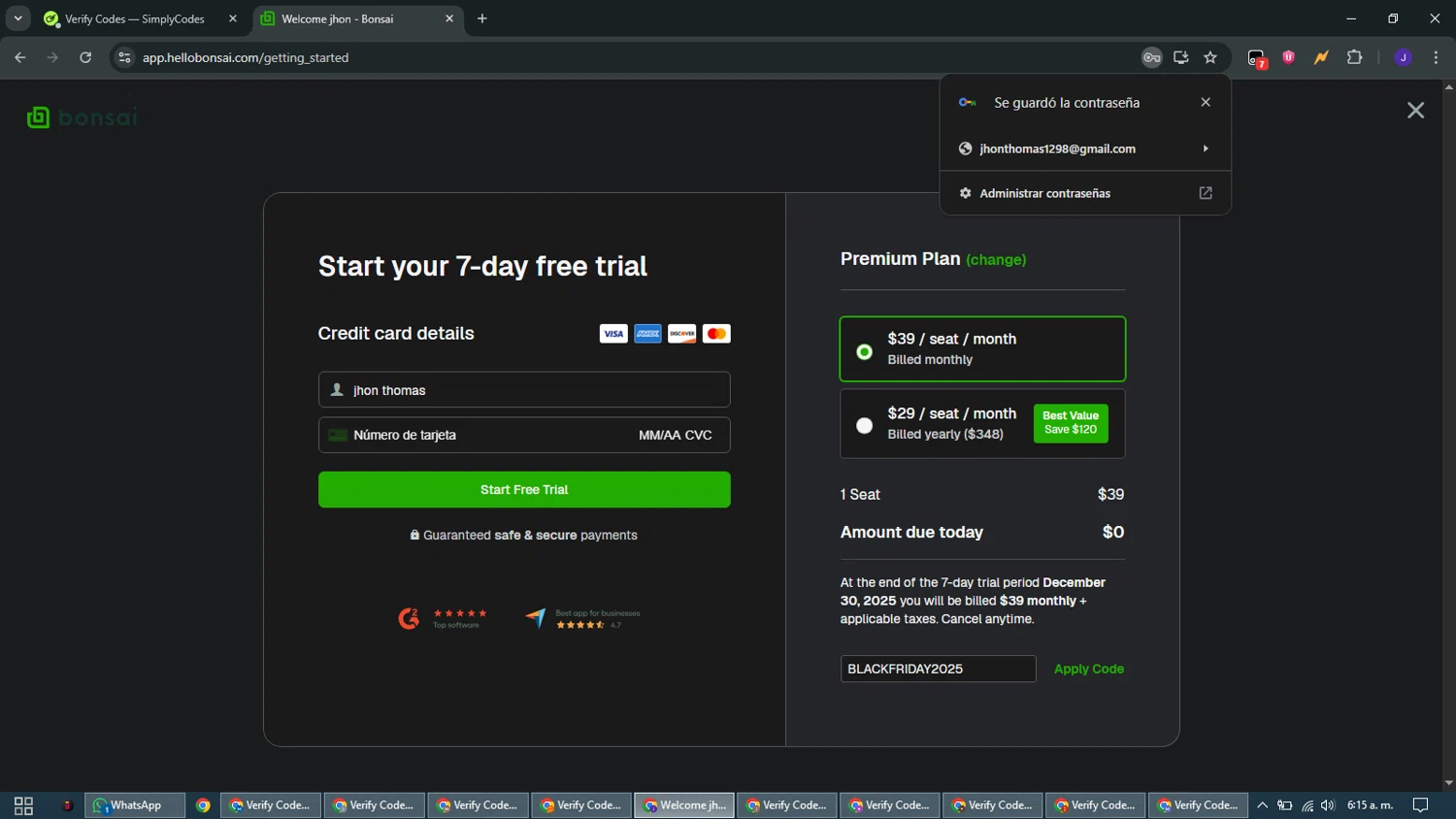Close the Welcome jhon - Bonsai tab
Screen dimensions: 1456x819
click(449, 18)
